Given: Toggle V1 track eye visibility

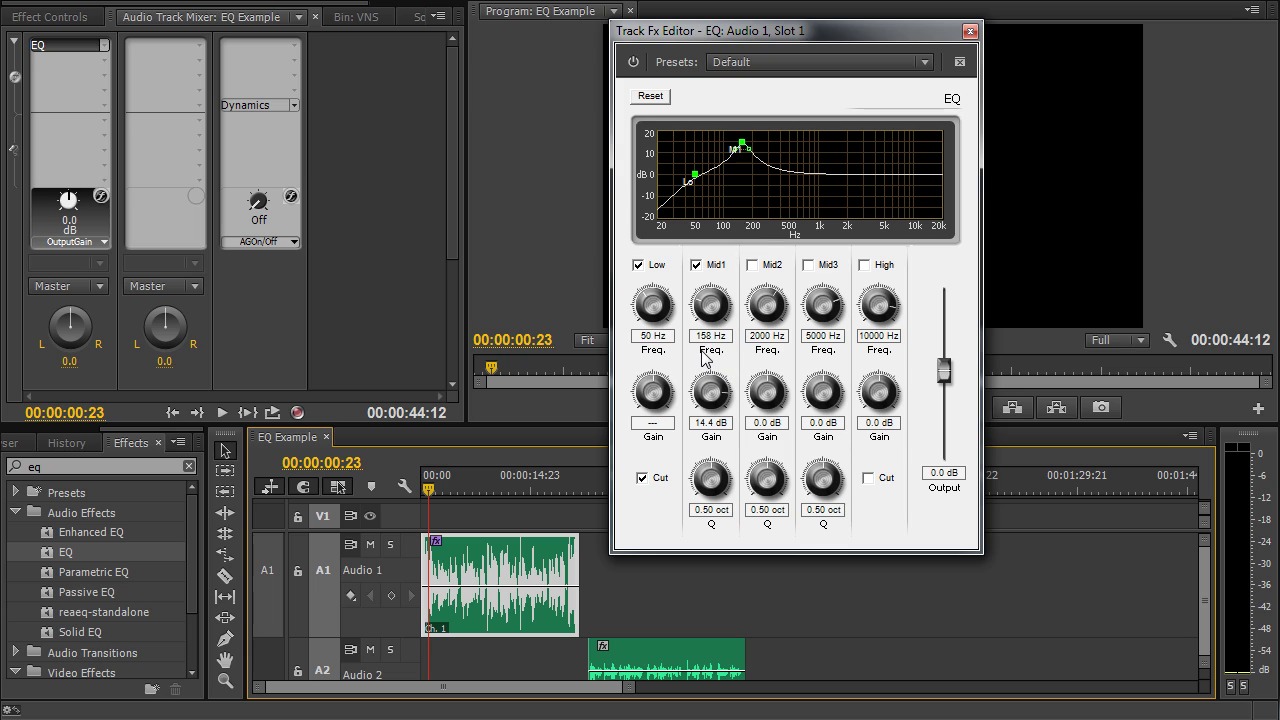Looking at the screenshot, I should click(x=370, y=516).
